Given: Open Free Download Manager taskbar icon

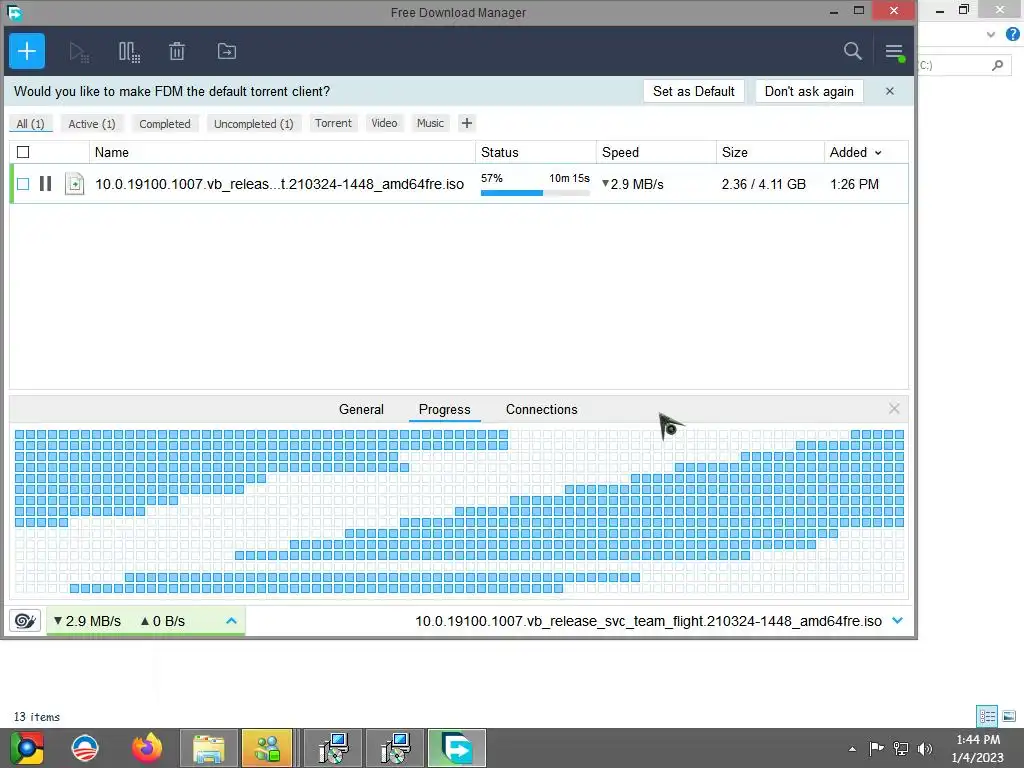Looking at the screenshot, I should (x=456, y=748).
